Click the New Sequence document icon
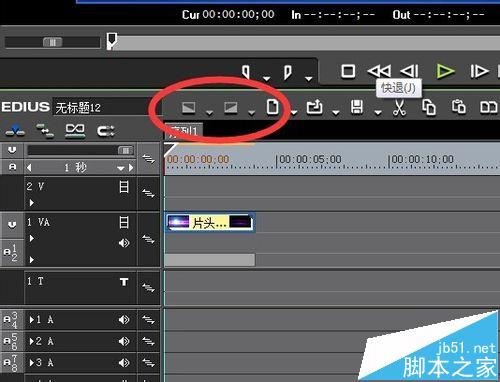 click(x=272, y=107)
